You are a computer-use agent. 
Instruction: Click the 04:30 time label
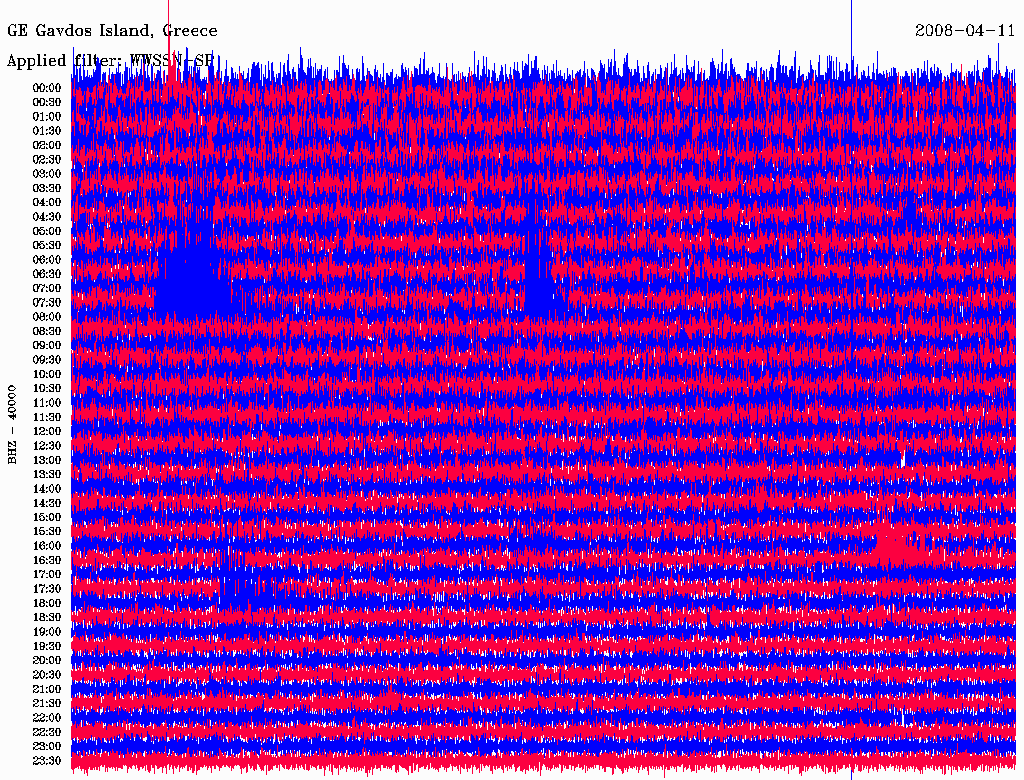(47, 217)
